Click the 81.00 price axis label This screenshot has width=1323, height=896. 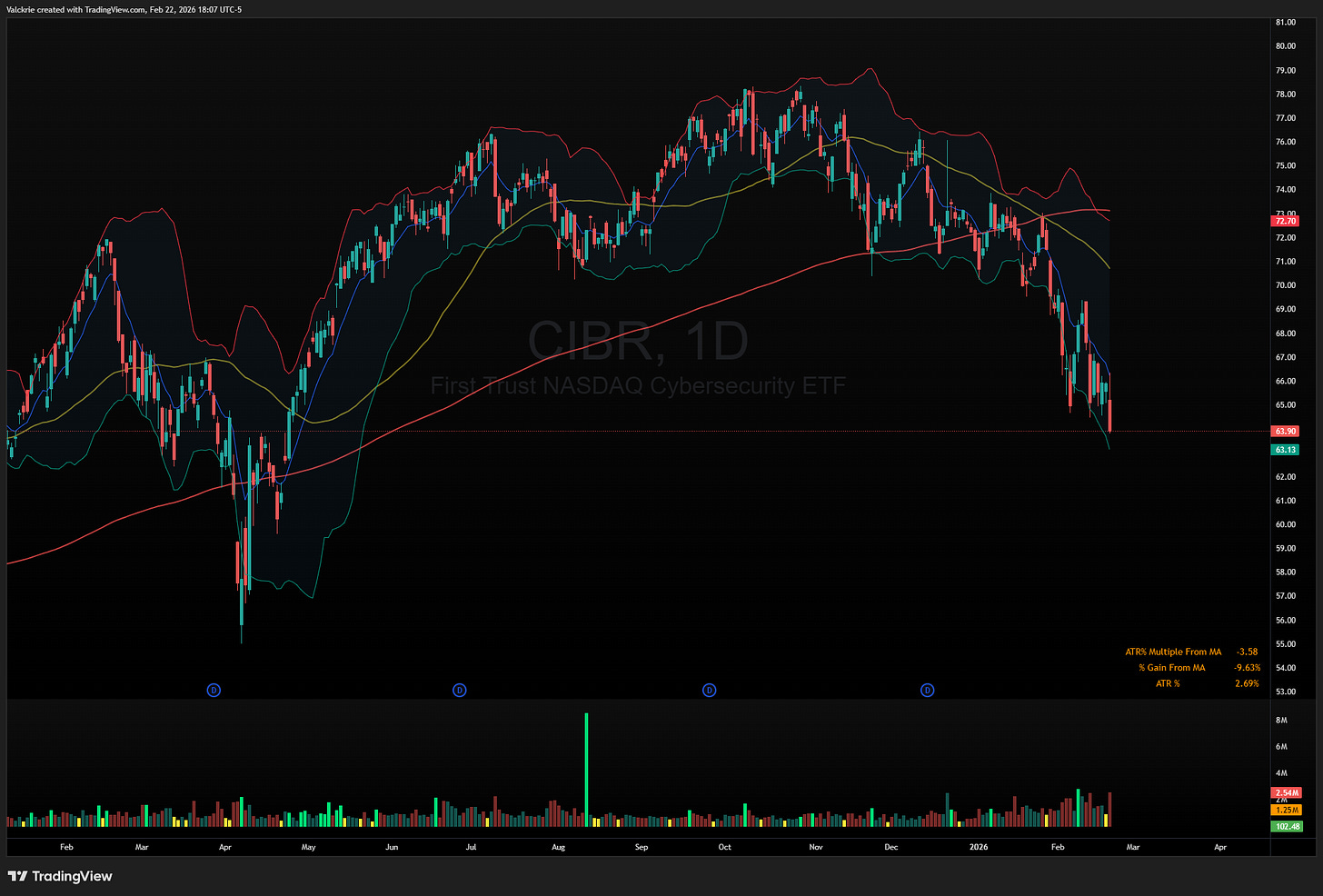[1286, 22]
